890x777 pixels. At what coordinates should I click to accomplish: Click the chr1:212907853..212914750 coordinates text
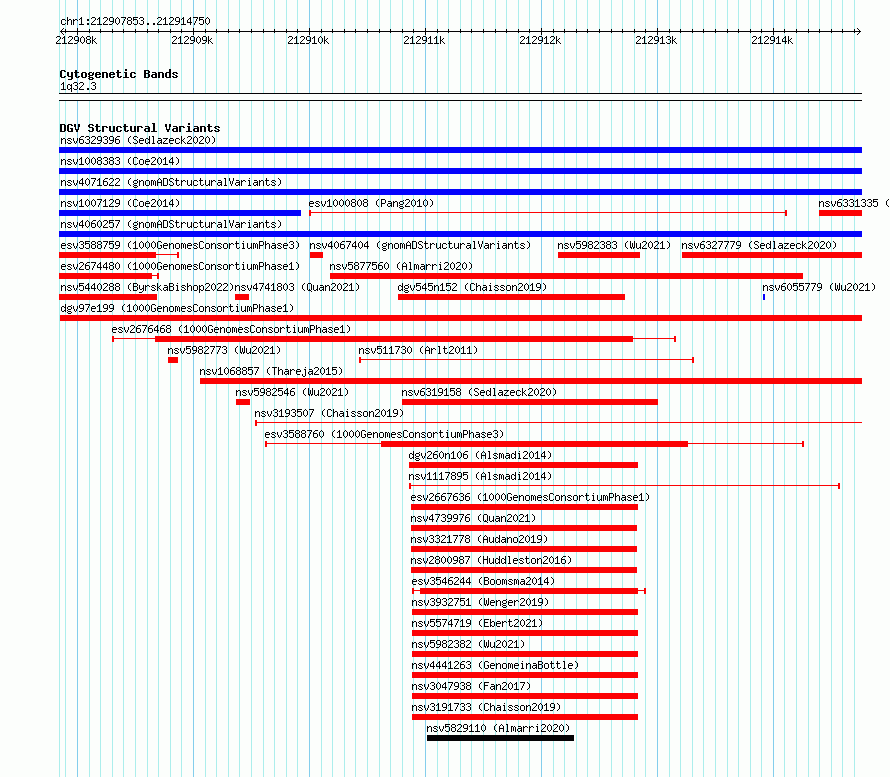pos(135,21)
